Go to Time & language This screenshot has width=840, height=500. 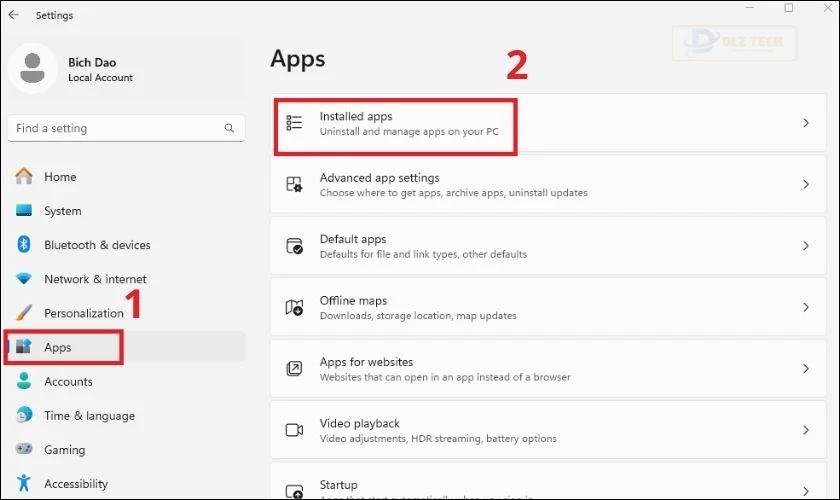[89, 416]
